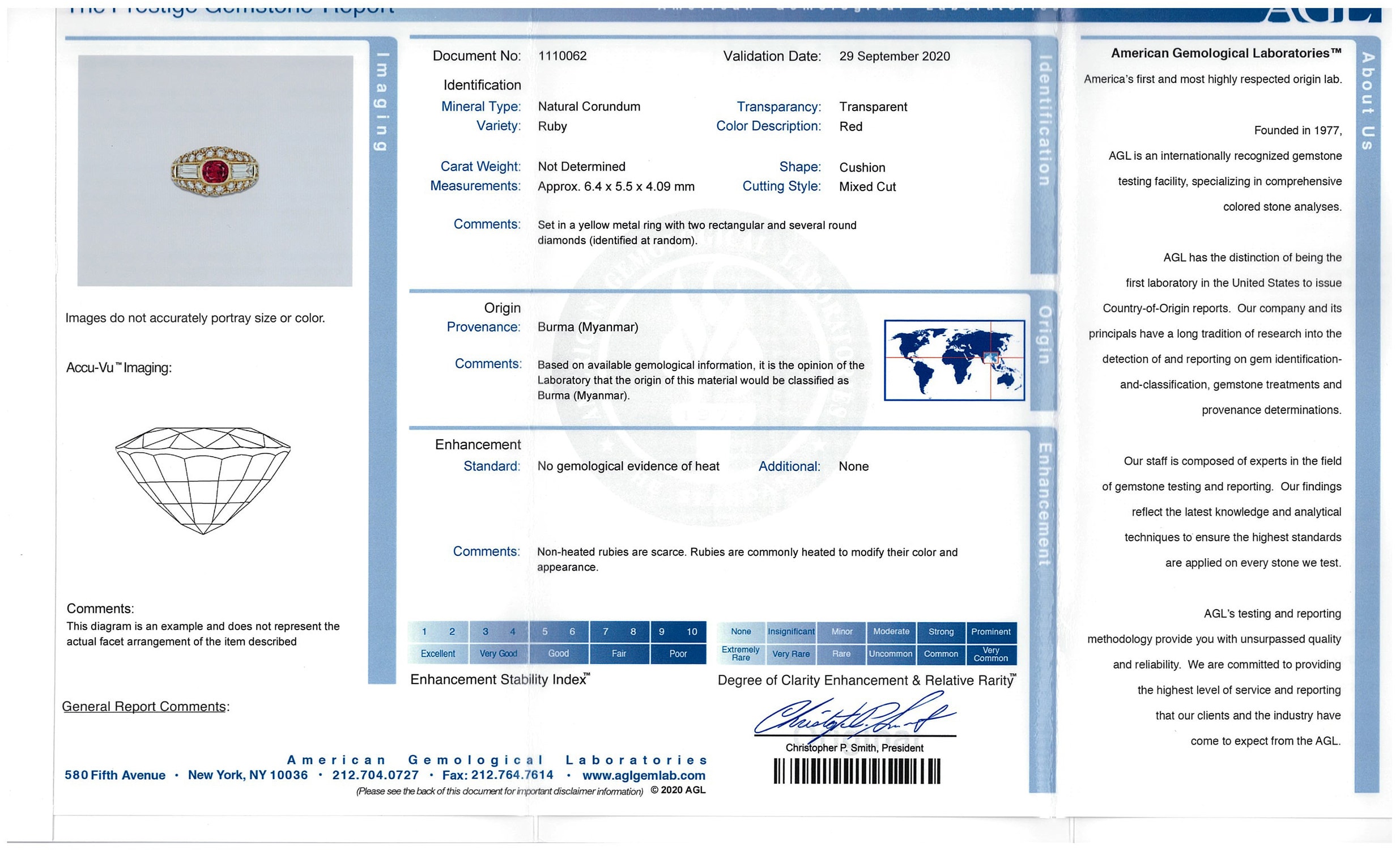Click the Excellent stability index cell

click(437, 653)
